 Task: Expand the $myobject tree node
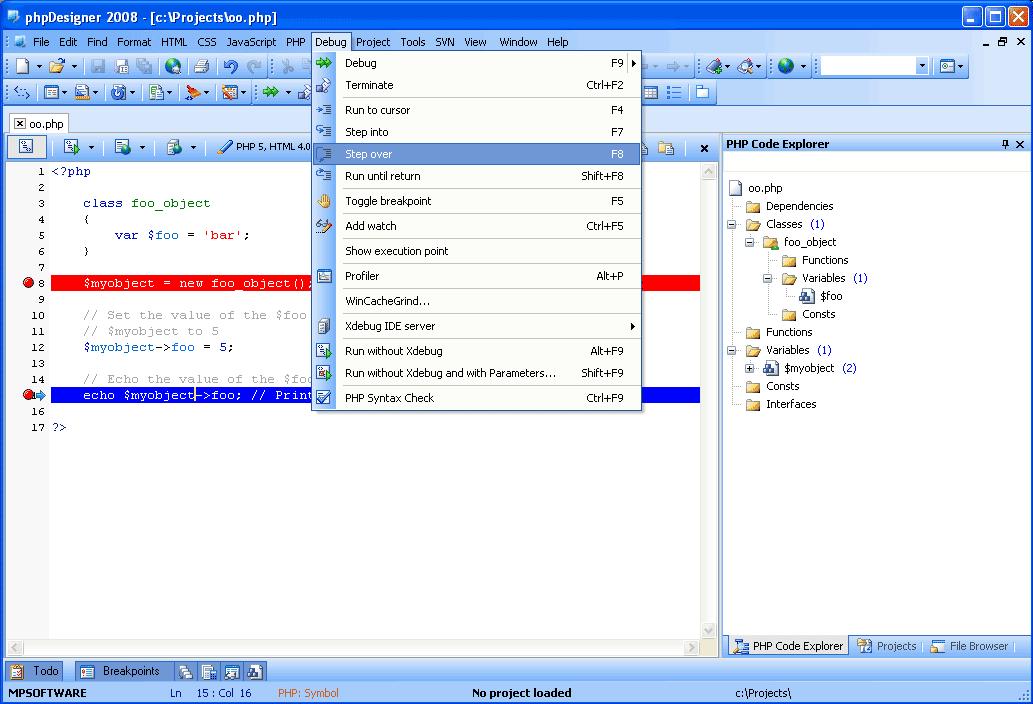pos(749,368)
